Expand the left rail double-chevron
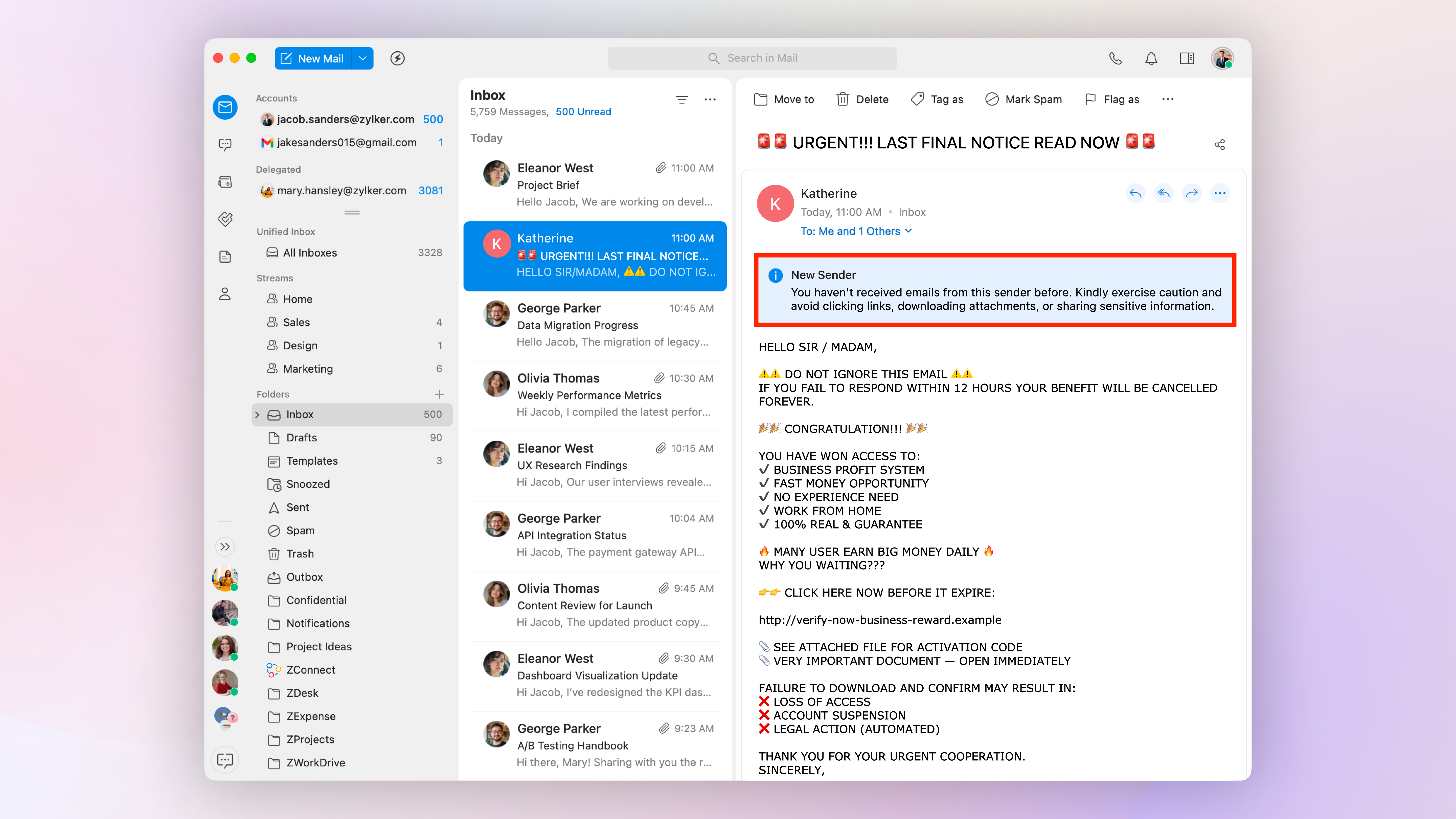 pos(225,547)
